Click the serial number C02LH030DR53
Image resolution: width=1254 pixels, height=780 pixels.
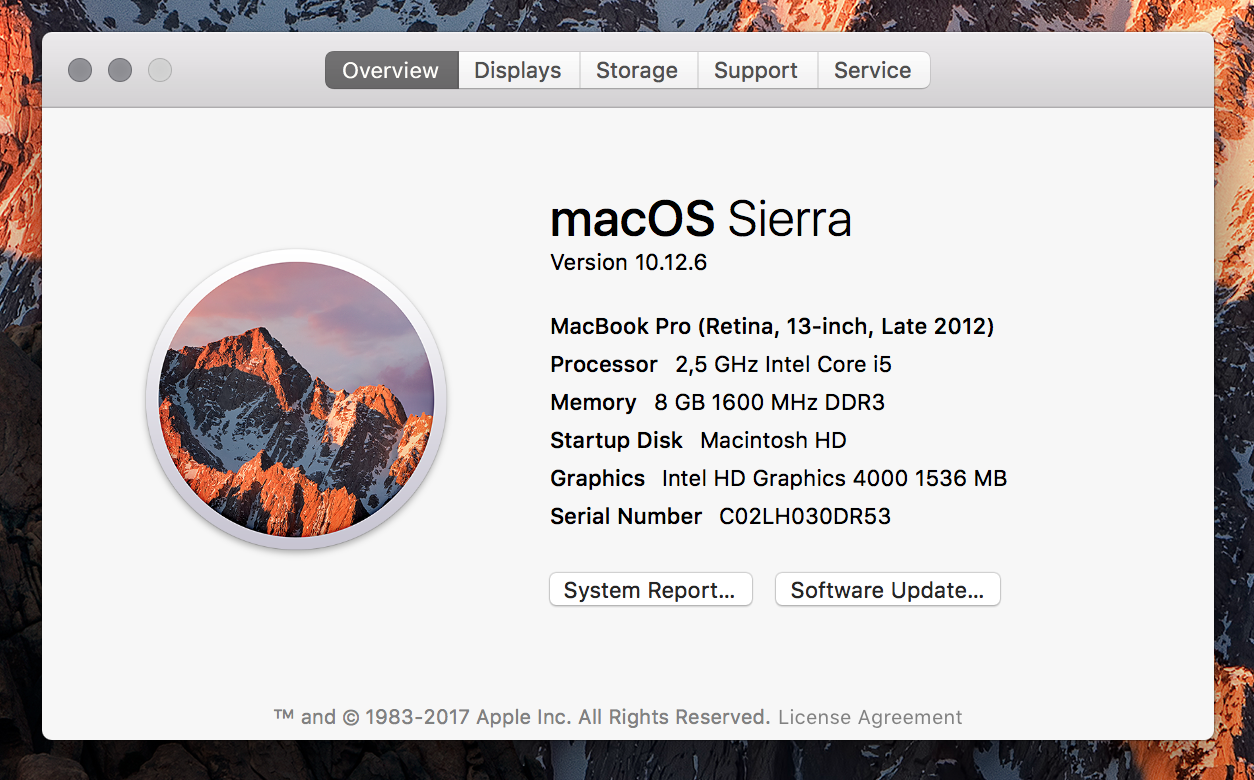pyautogui.click(x=805, y=516)
